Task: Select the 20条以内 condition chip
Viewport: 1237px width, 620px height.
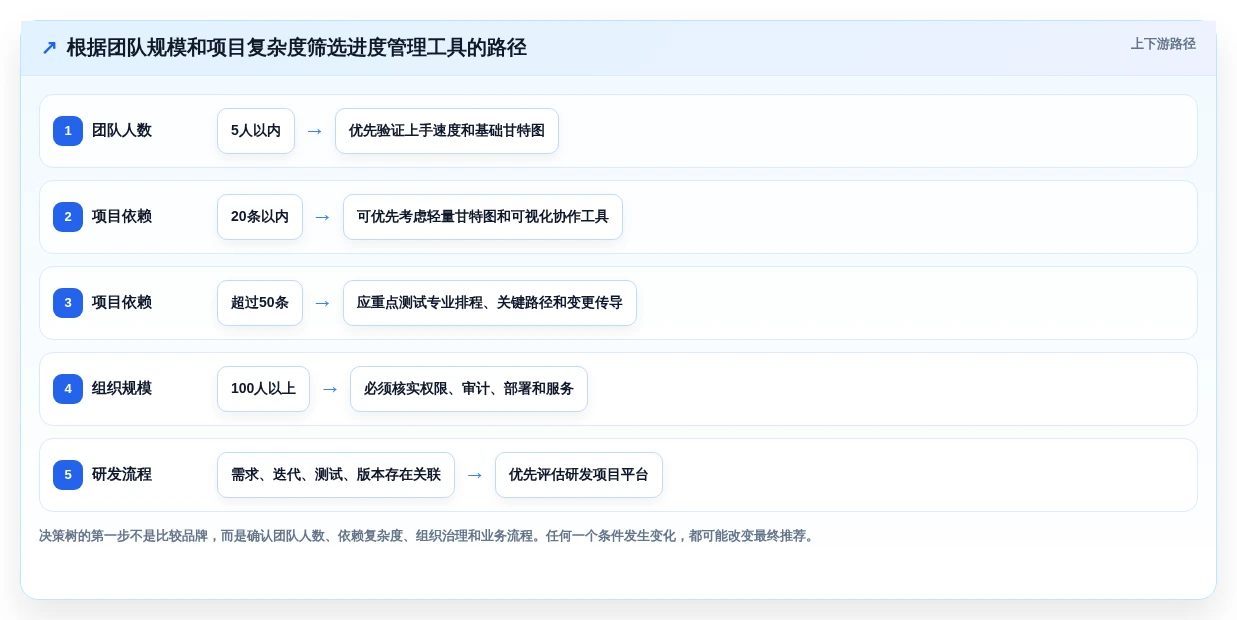Action: (x=260, y=217)
